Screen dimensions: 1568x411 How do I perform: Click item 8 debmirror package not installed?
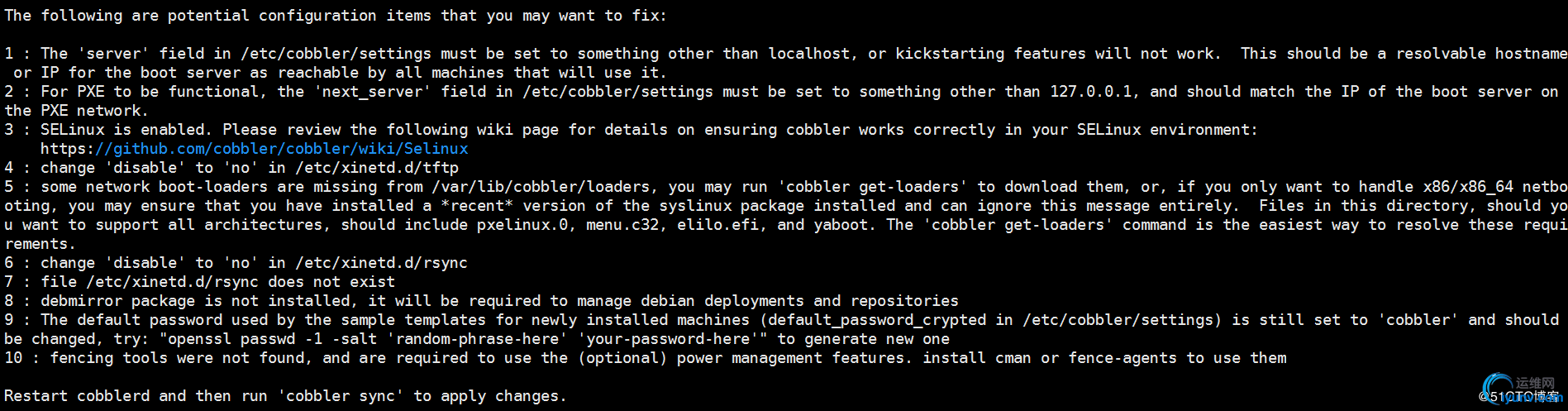pos(482,301)
